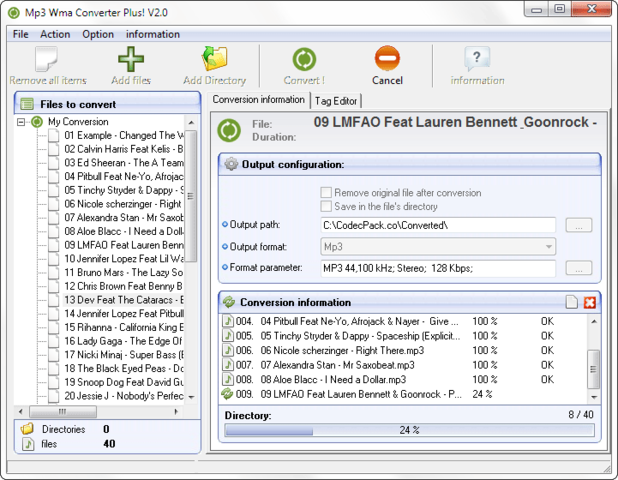618x480 pixels.
Task: Click the conversion log vertical scrollbar thumb
Action: pos(594,369)
